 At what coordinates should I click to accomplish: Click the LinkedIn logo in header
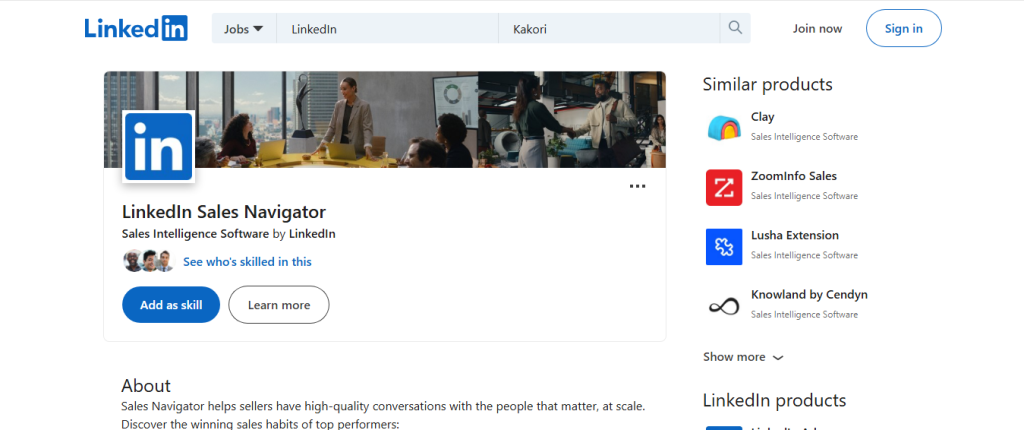click(x=136, y=28)
